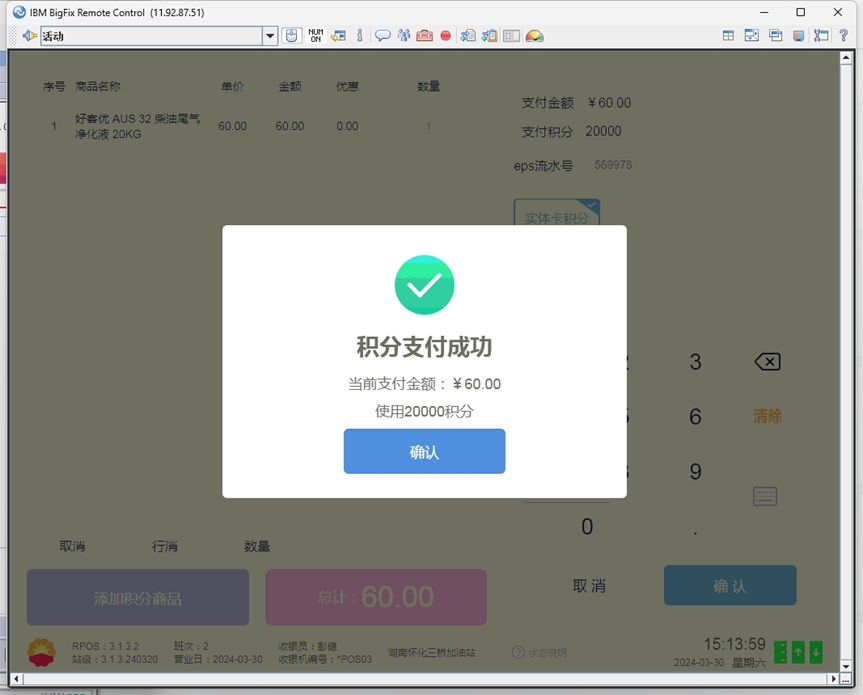Click the backspace key icon on keypad
Image resolution: width=863 pixels, height=695 pixels.
pyautogui.click(x=767, y=362)
